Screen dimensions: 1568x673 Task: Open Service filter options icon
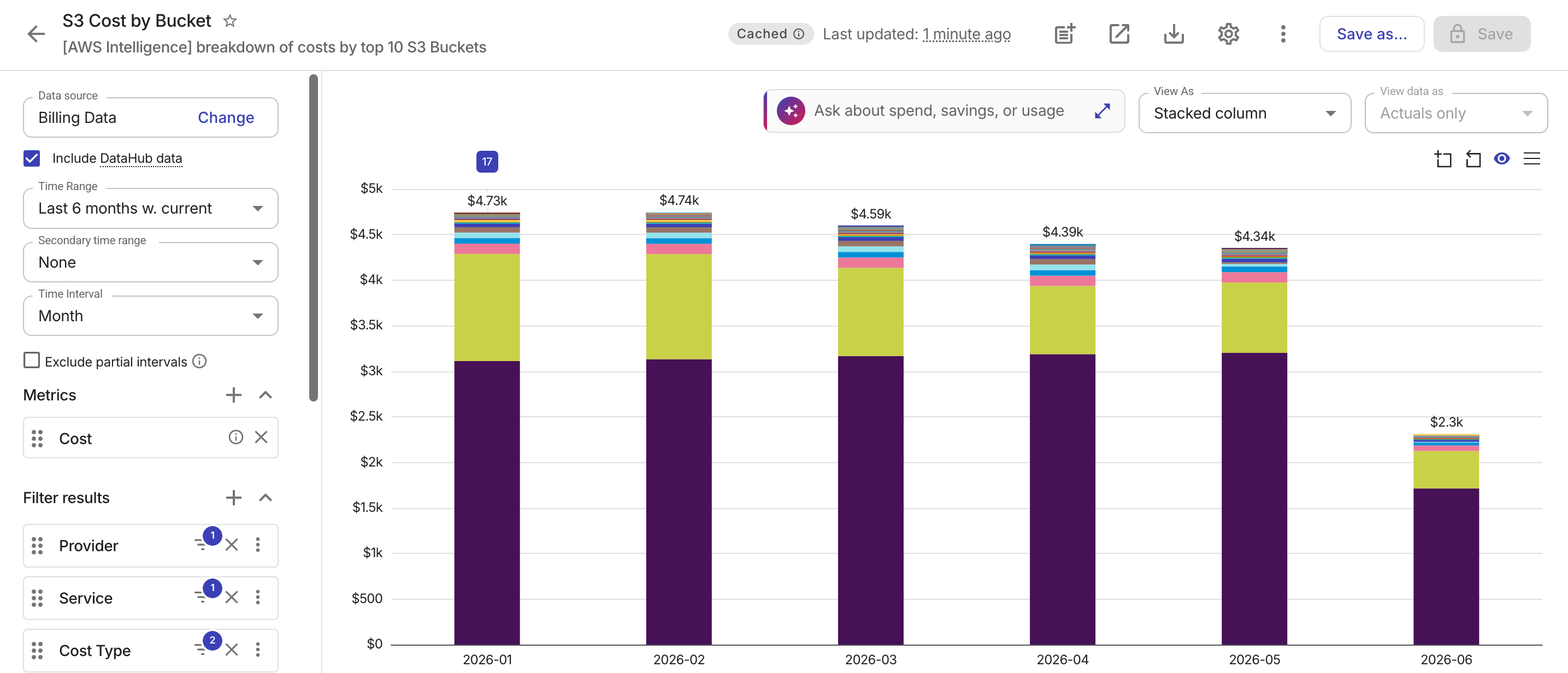pos(202,597)
